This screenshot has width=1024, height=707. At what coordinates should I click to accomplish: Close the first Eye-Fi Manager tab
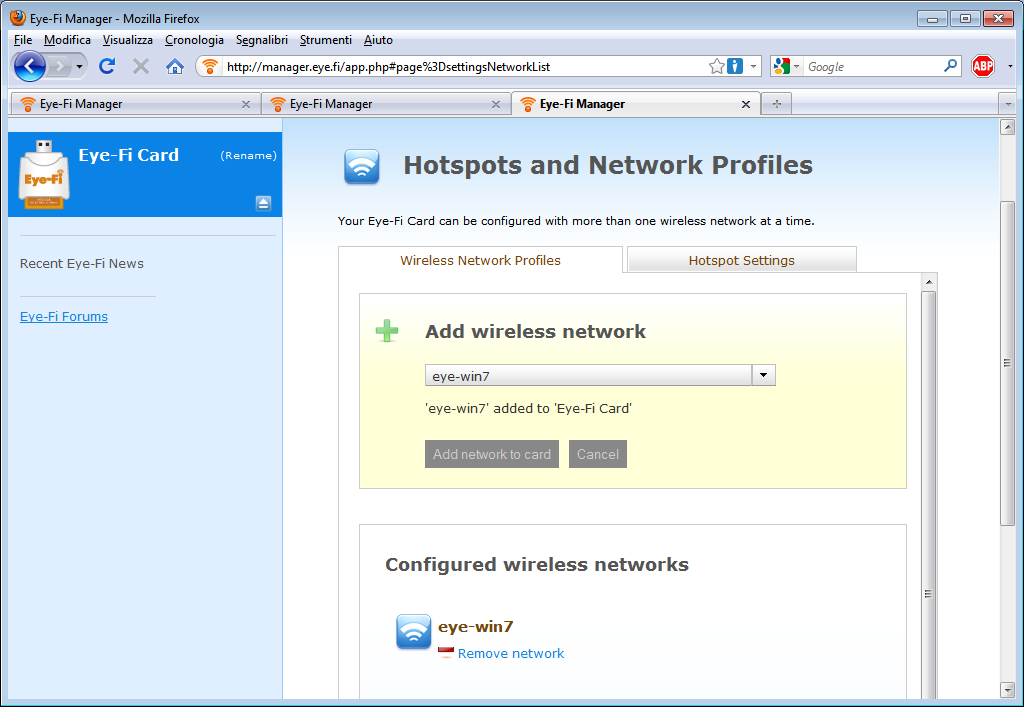click(246, 104)
